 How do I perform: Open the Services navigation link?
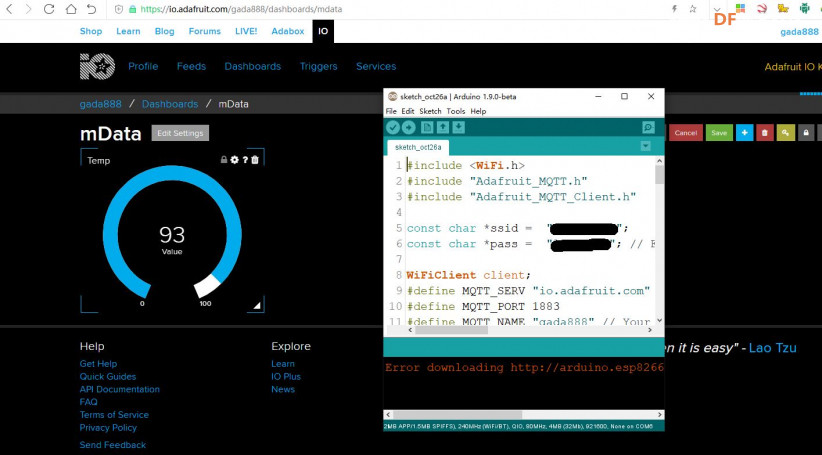coord(376,67)
